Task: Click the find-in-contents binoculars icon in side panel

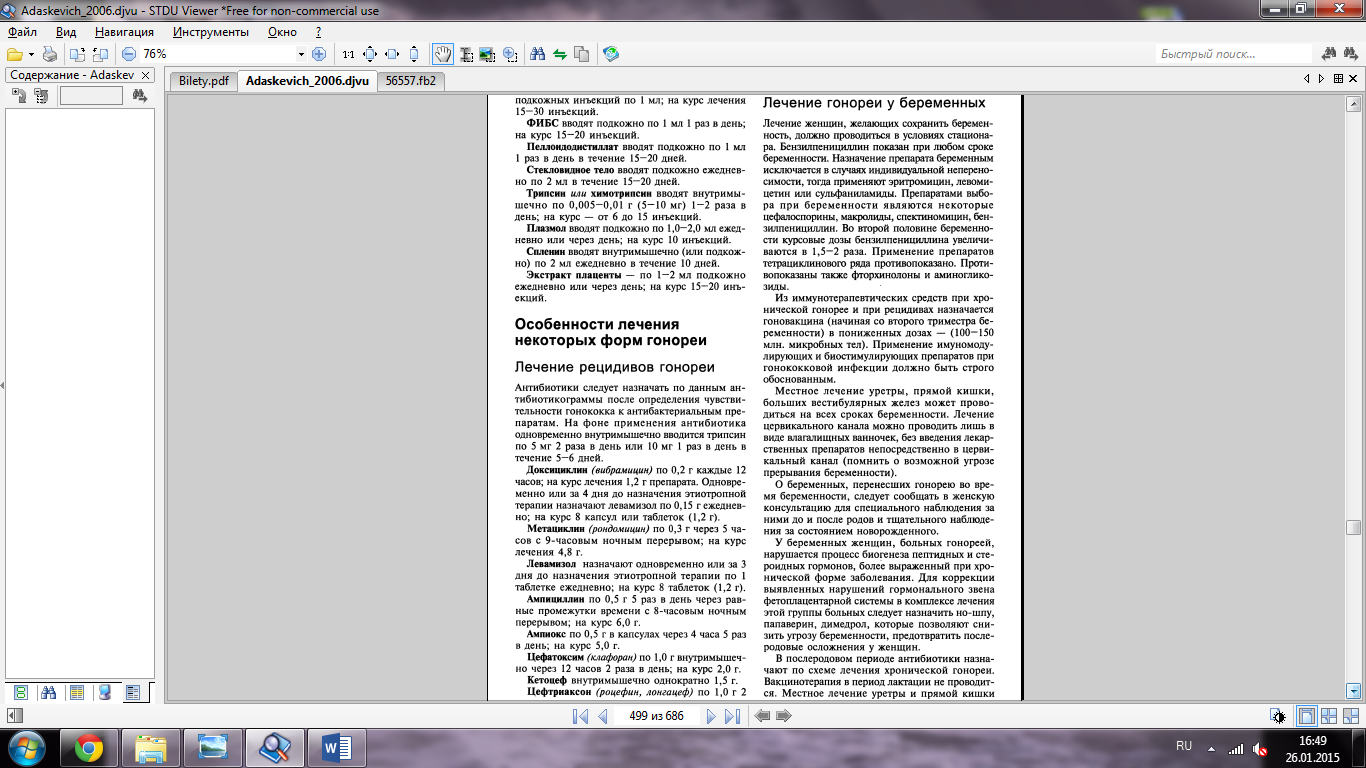Action: click(140, 96)
